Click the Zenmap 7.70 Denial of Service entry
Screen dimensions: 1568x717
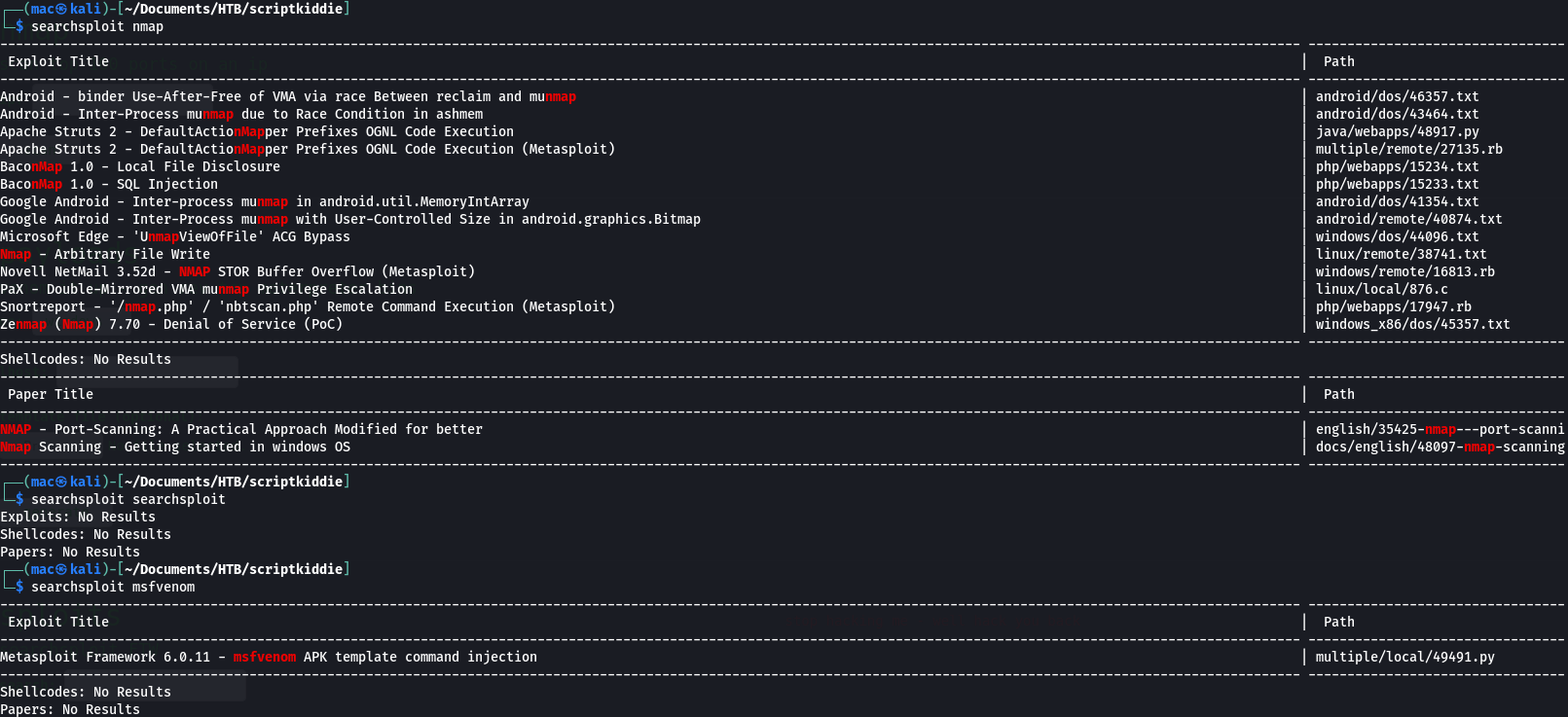click(x=171, y=324)
